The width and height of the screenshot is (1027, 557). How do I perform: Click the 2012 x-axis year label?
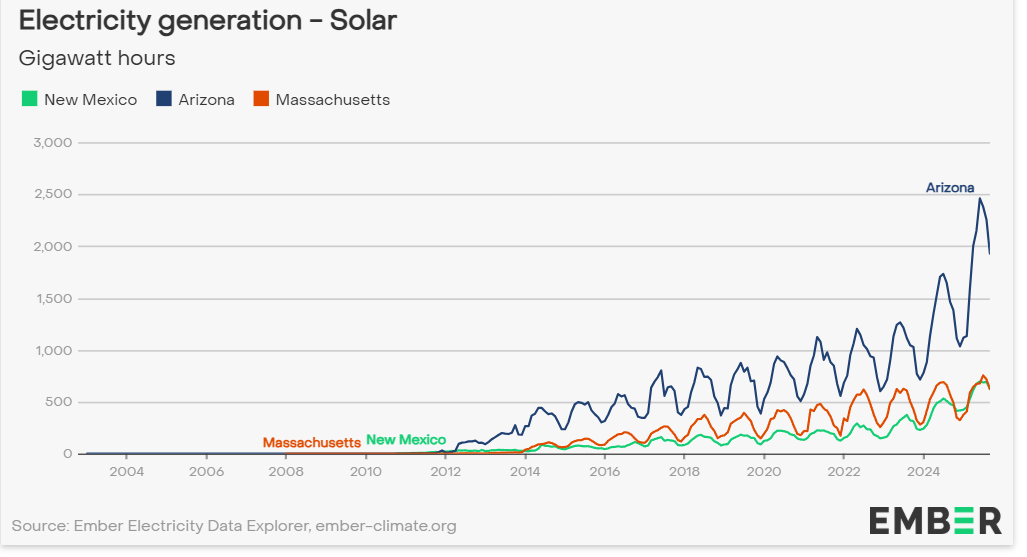445,470
